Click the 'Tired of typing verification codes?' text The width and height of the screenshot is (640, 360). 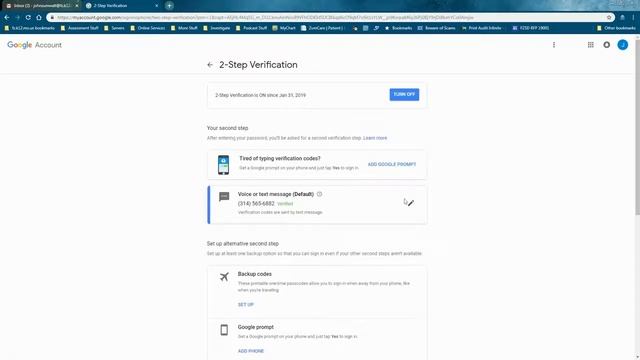[280, 158]
